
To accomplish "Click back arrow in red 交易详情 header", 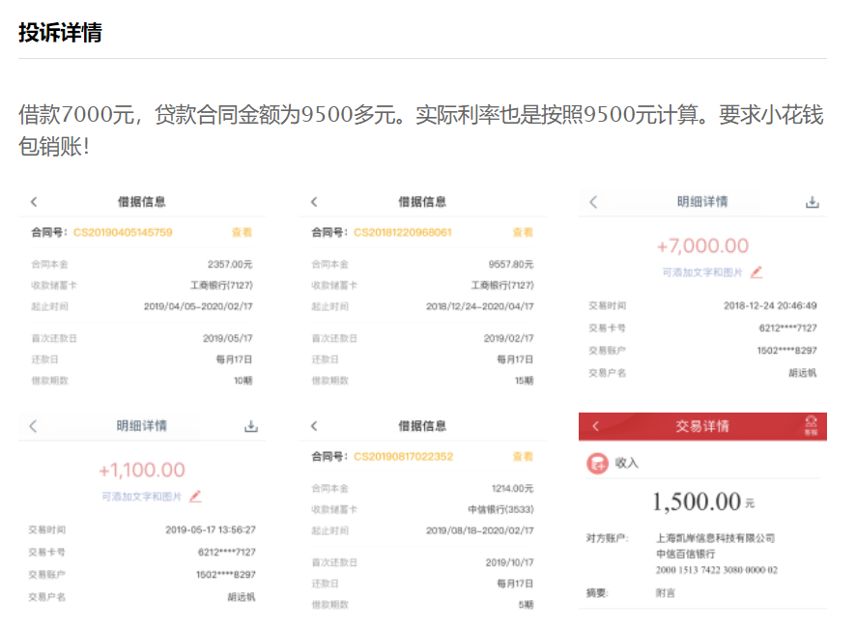I will tap(596, 426).
